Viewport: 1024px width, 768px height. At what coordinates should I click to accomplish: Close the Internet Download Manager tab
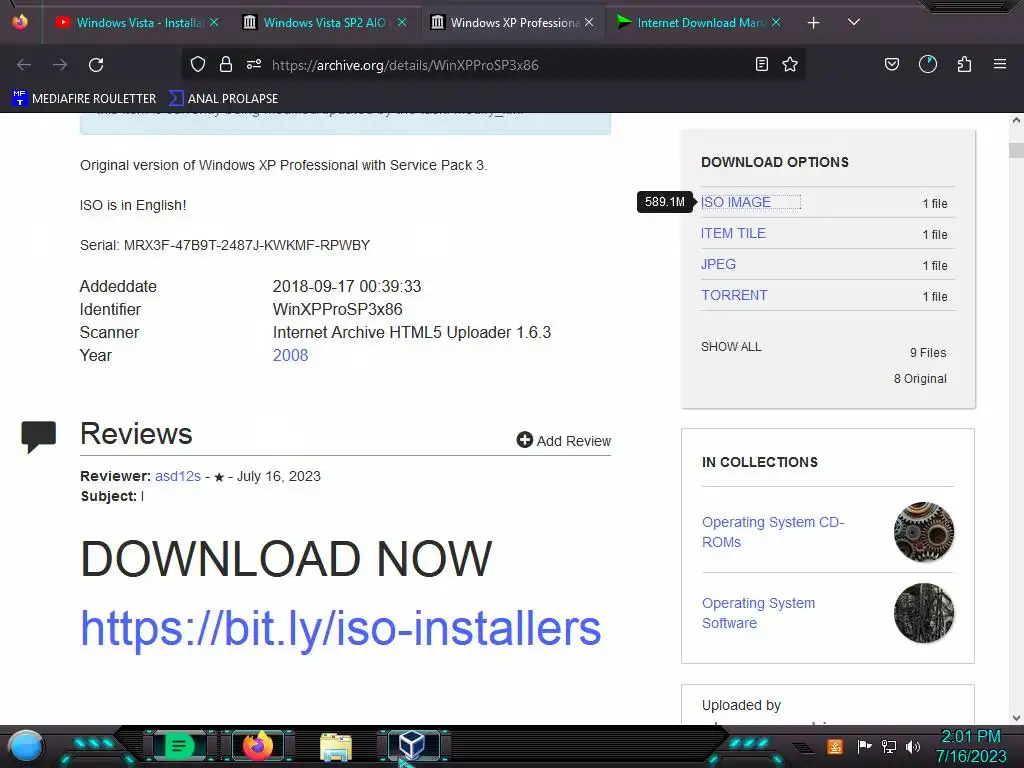tap(776, 22)
